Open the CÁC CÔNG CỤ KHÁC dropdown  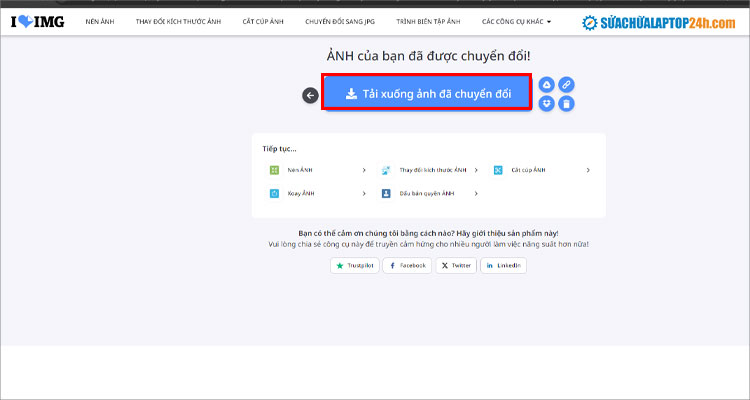[516, 21]
